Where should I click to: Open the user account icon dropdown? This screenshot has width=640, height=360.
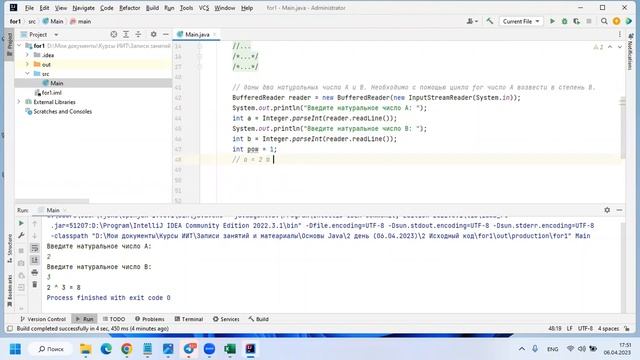point(472,21)
